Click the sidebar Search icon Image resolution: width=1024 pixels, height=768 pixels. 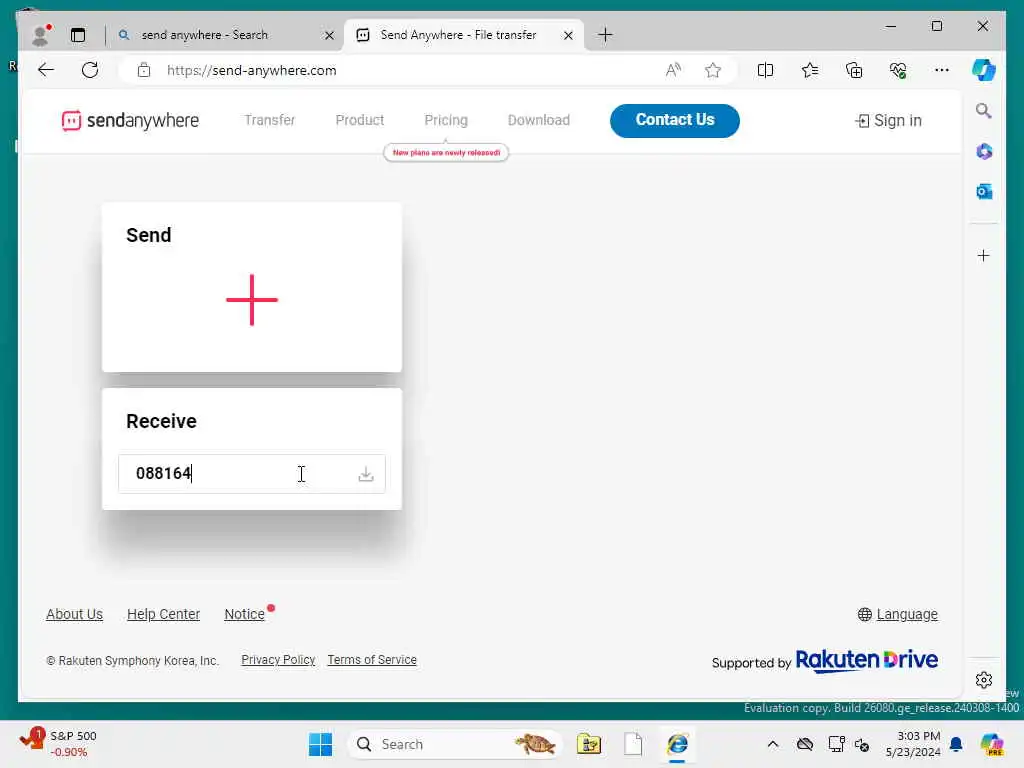[984, 110]
